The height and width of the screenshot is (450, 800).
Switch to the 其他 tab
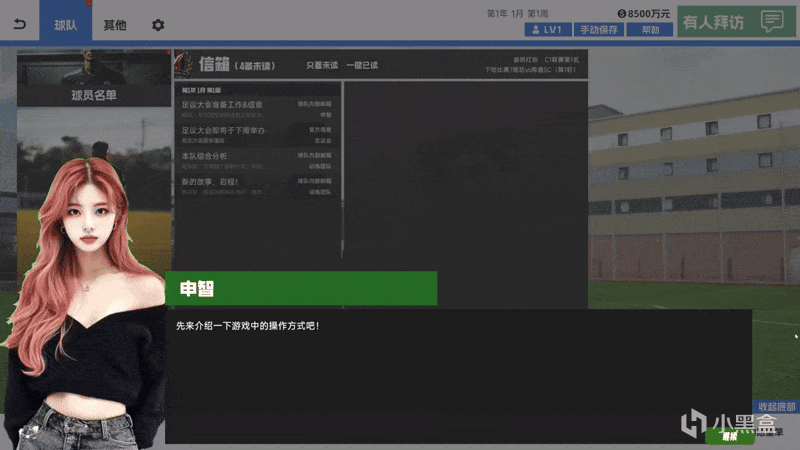pyautogui.click(x=115, y=24)
